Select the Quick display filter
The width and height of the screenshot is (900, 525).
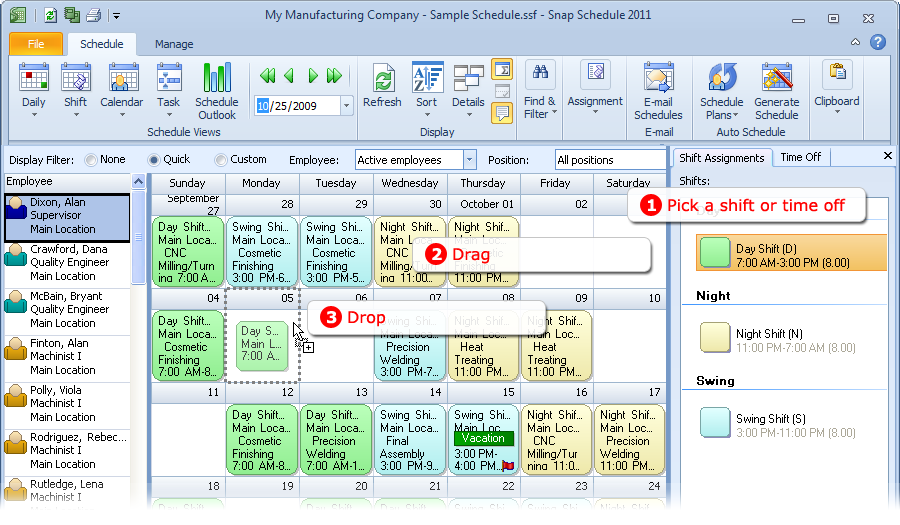pyautogui.click(x=153, y=160)
